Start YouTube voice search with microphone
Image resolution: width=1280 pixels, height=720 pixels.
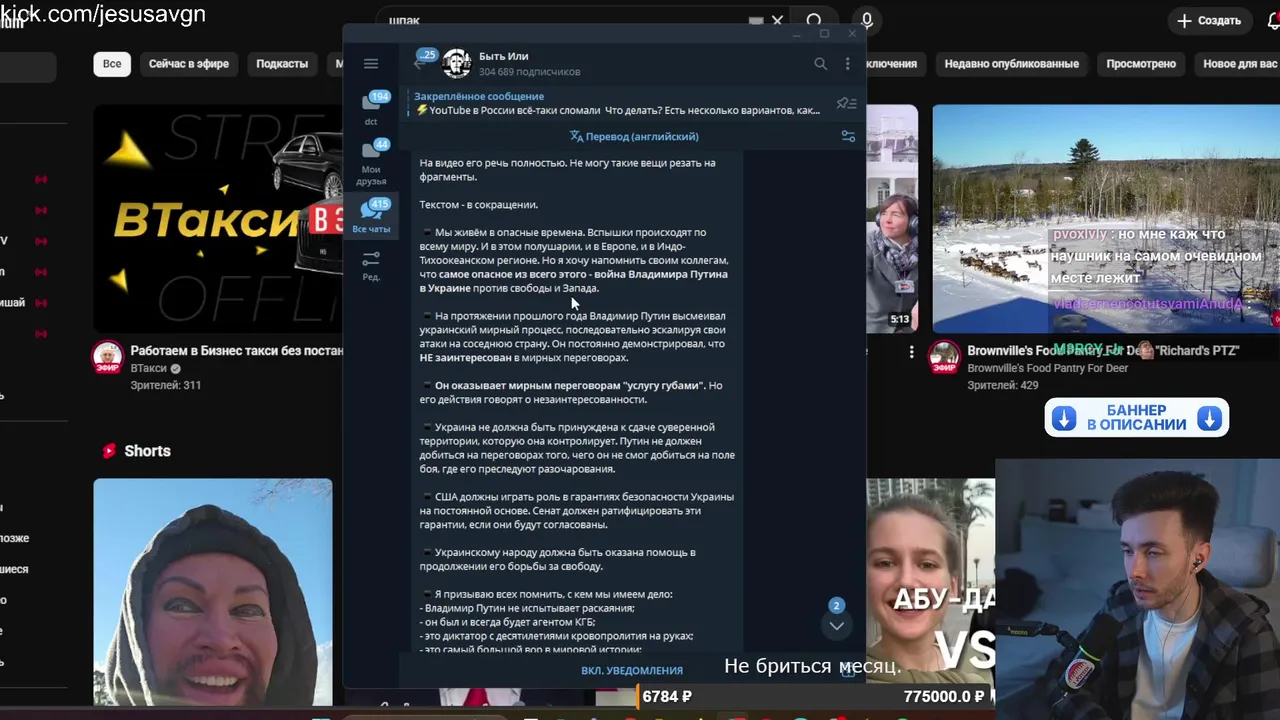(867, 20)
